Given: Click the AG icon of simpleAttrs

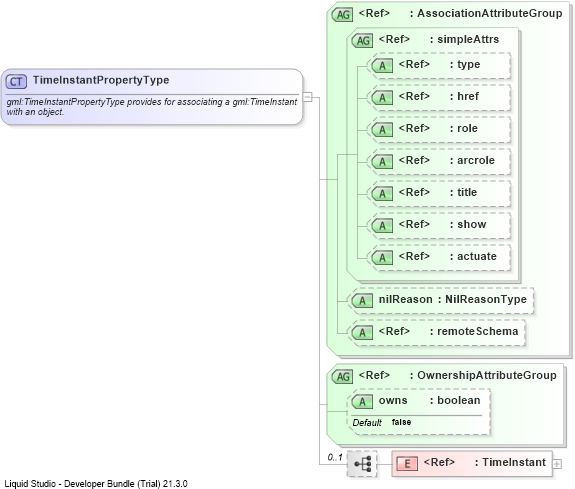Looking at the screenshot, I should (362, 40).
